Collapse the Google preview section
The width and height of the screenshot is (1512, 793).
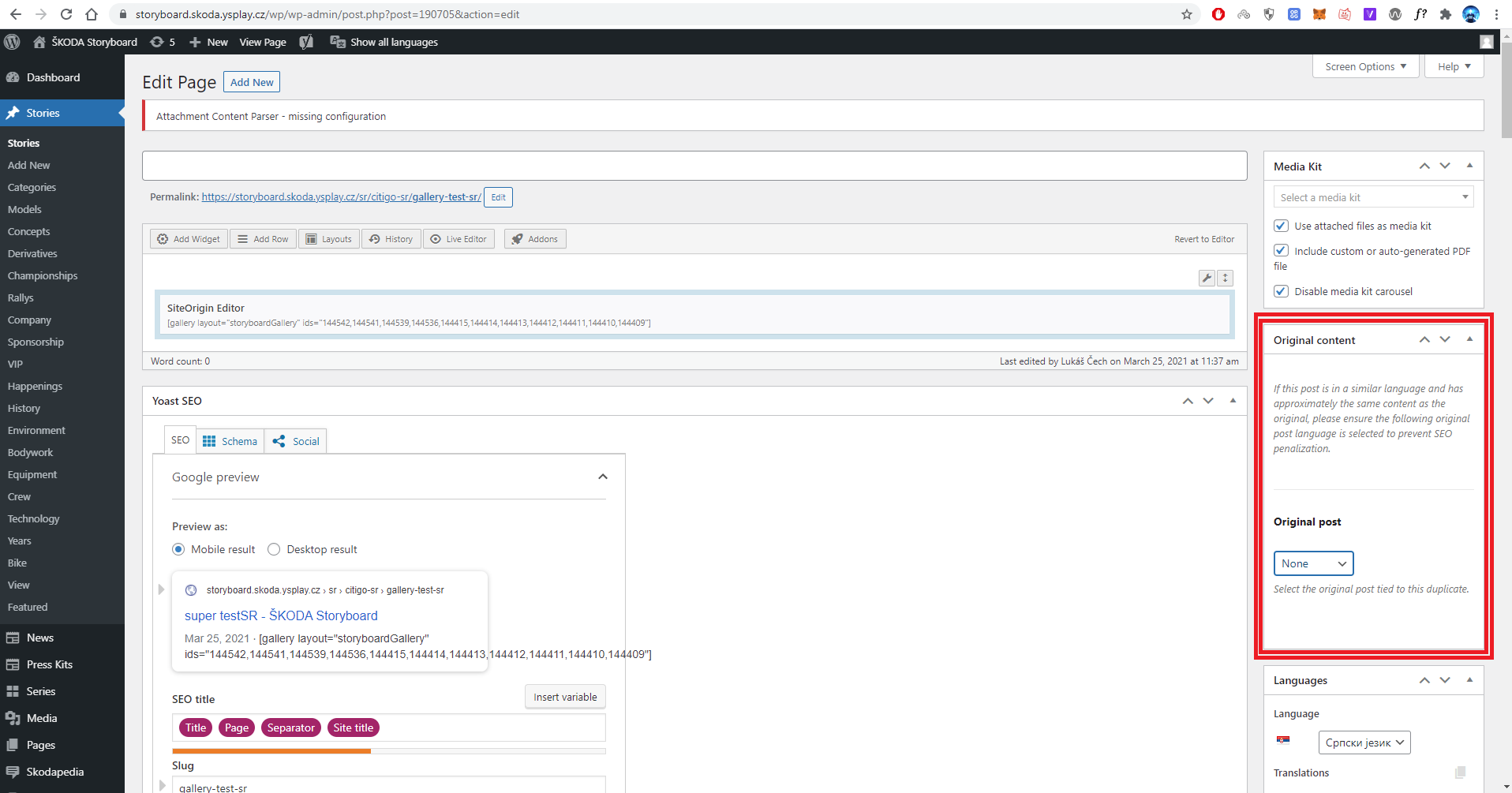(x=603, y=477)
